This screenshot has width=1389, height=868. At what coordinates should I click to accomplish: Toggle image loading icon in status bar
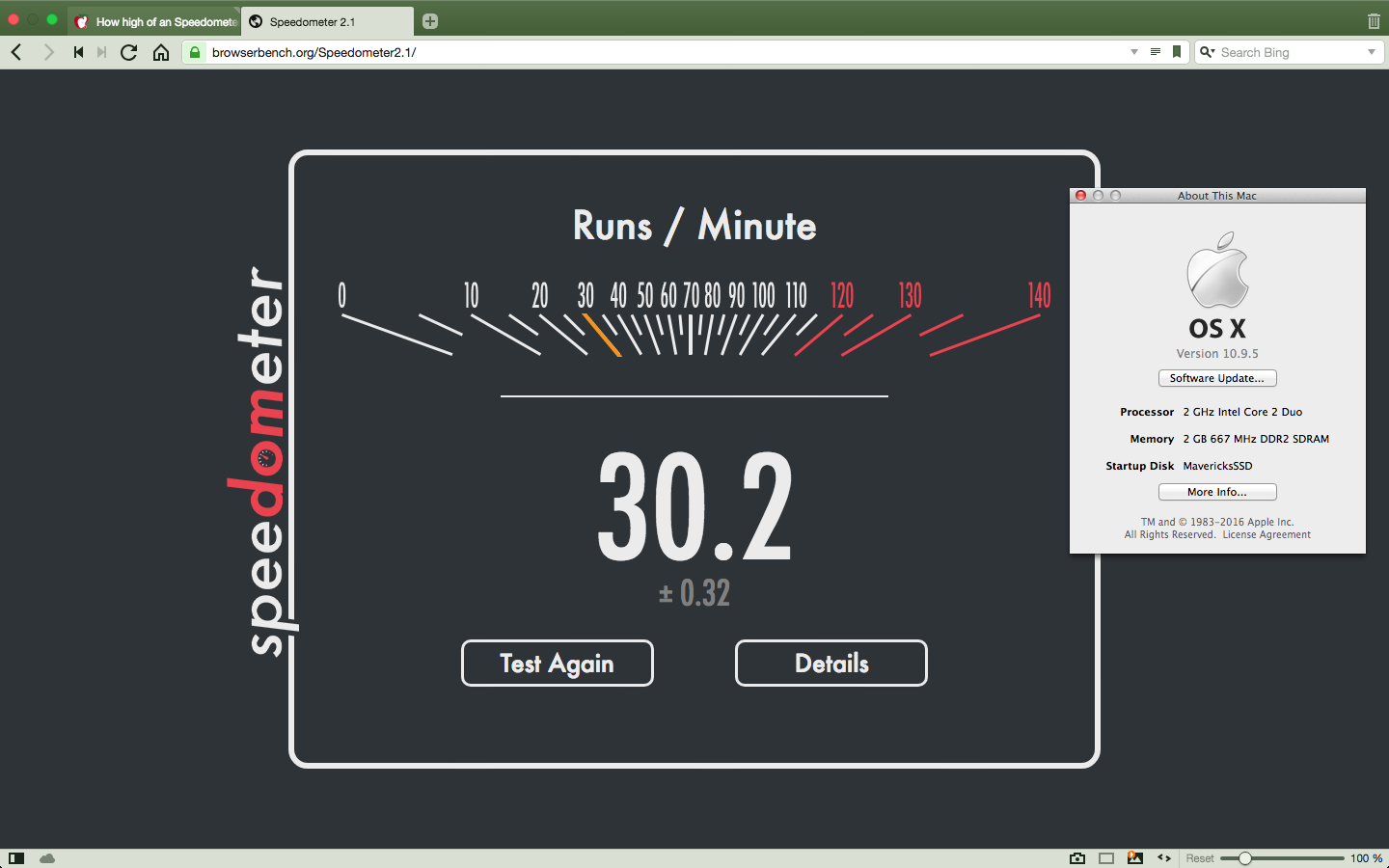1135,858
